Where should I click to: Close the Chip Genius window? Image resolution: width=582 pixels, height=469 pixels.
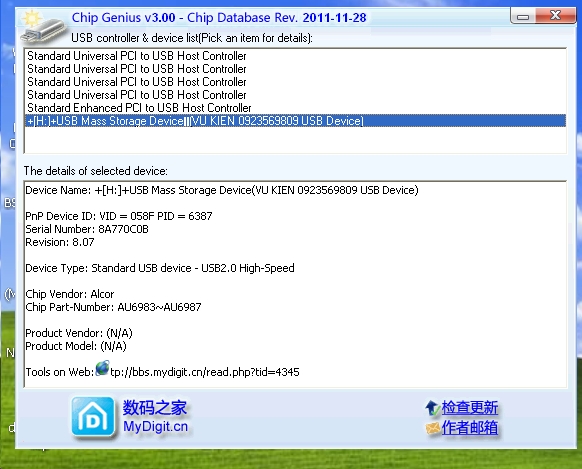coord(555,16)
